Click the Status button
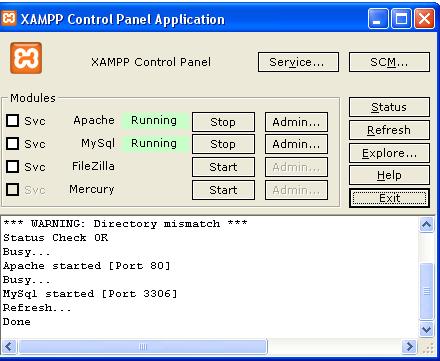The width and height of the screenshot is (440, 361). click(389, 107)
